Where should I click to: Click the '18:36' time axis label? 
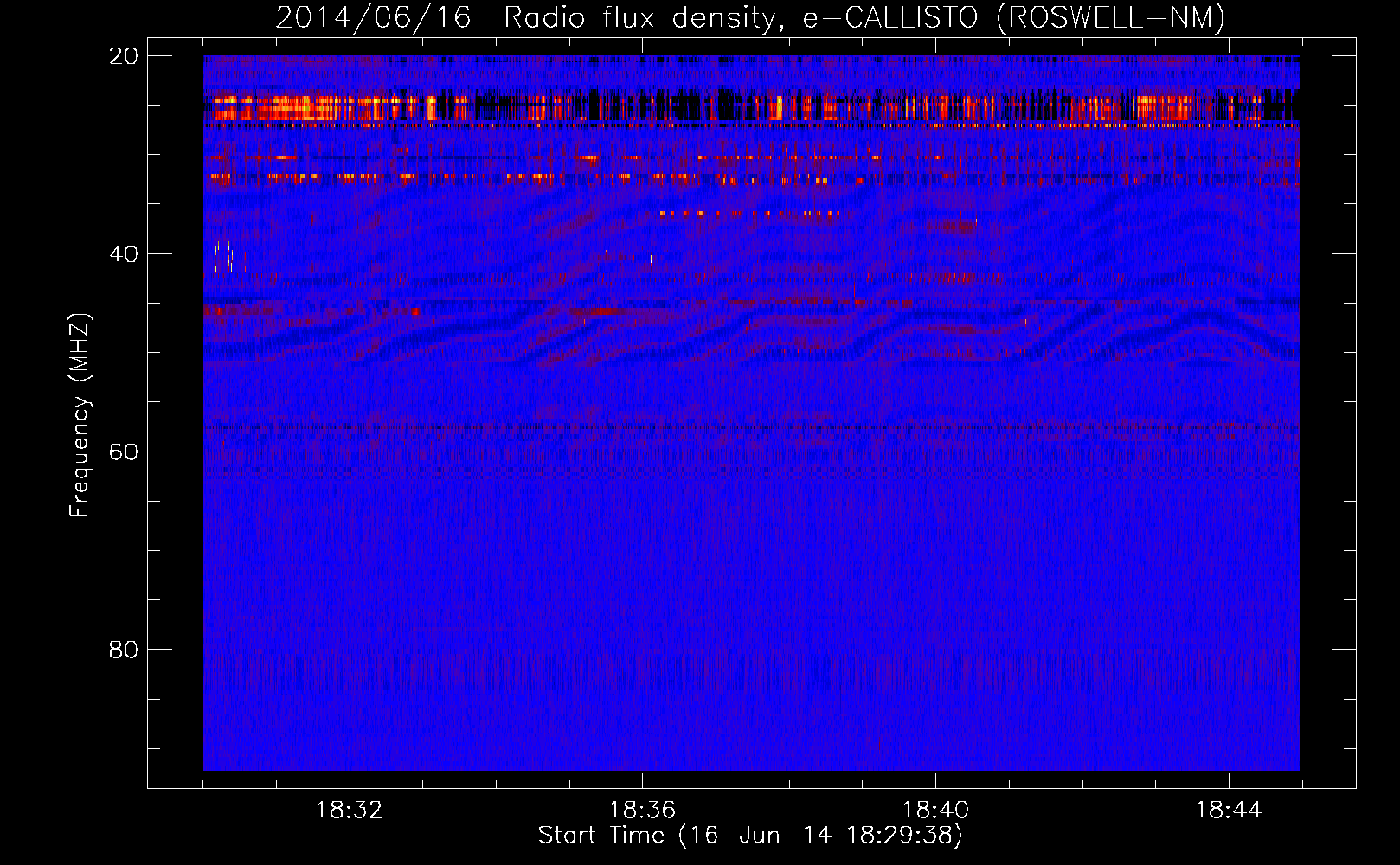click(x=642, y=811)
